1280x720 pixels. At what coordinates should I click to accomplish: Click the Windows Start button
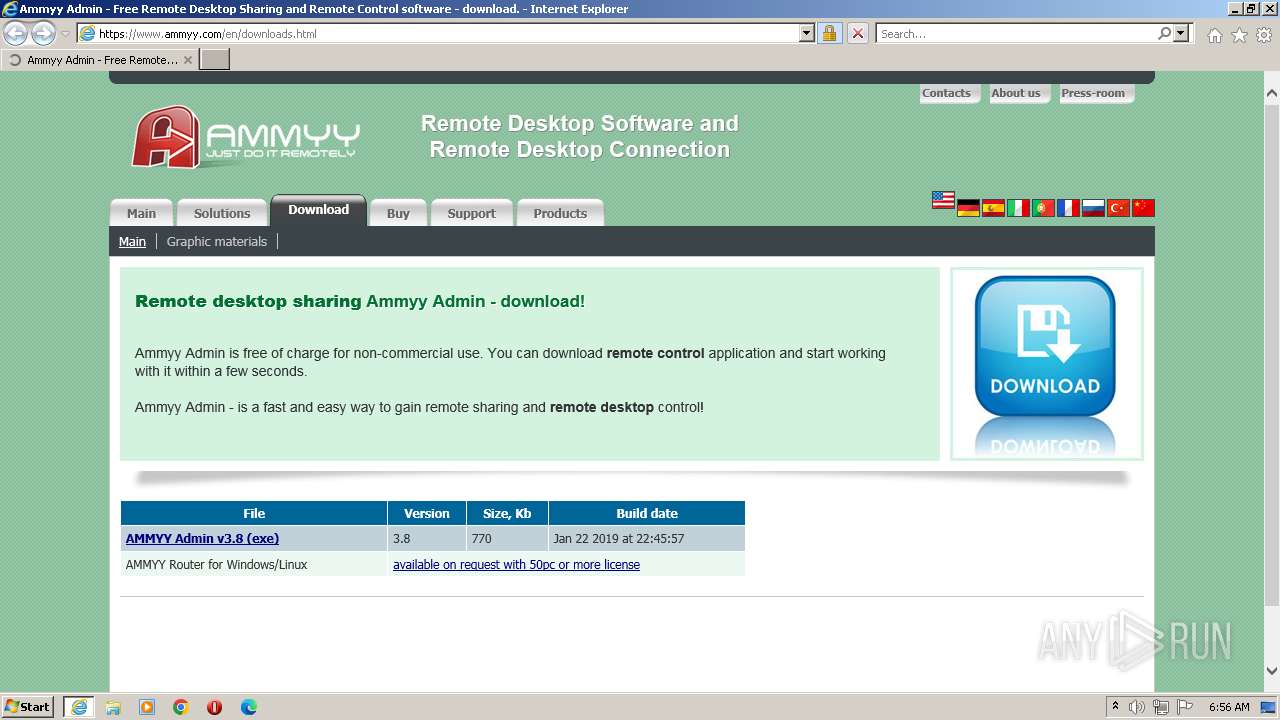point(28,707)
